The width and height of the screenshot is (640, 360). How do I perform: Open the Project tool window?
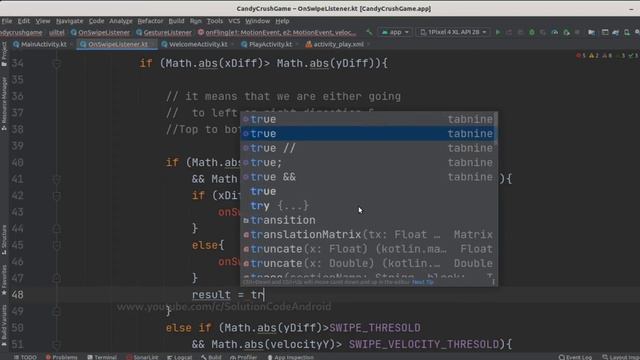click(4, 54)
